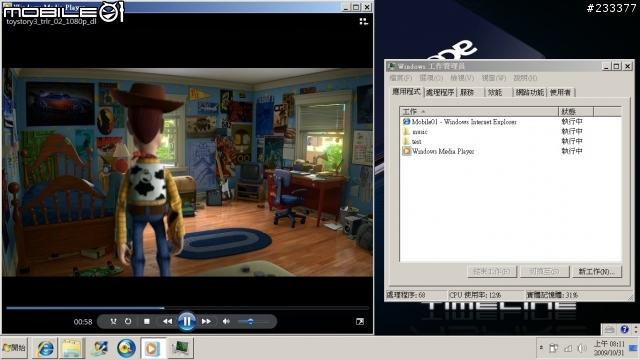Open the network tray icon

568,348
